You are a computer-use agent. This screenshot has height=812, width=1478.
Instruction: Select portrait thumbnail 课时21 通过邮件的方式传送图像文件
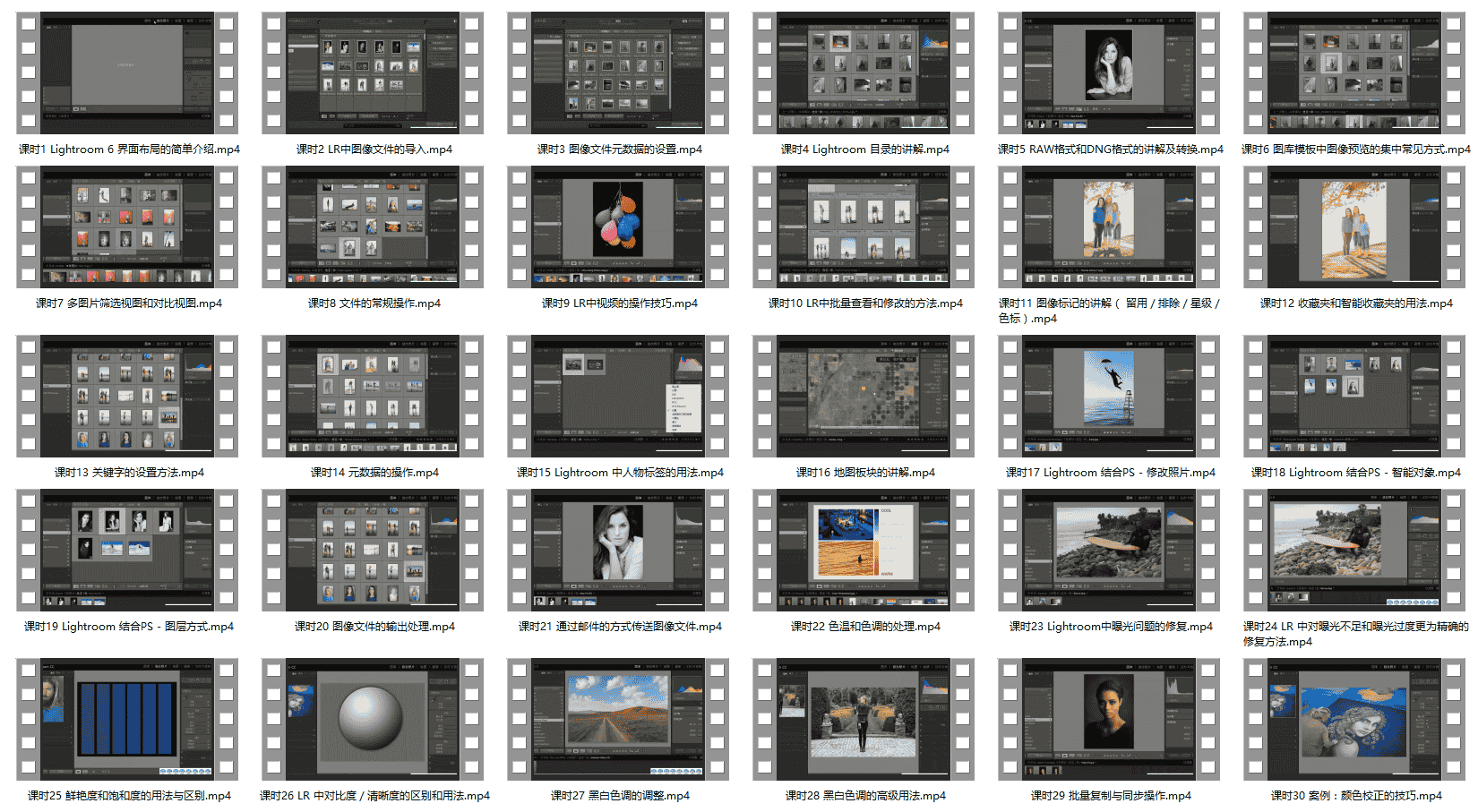618,550
